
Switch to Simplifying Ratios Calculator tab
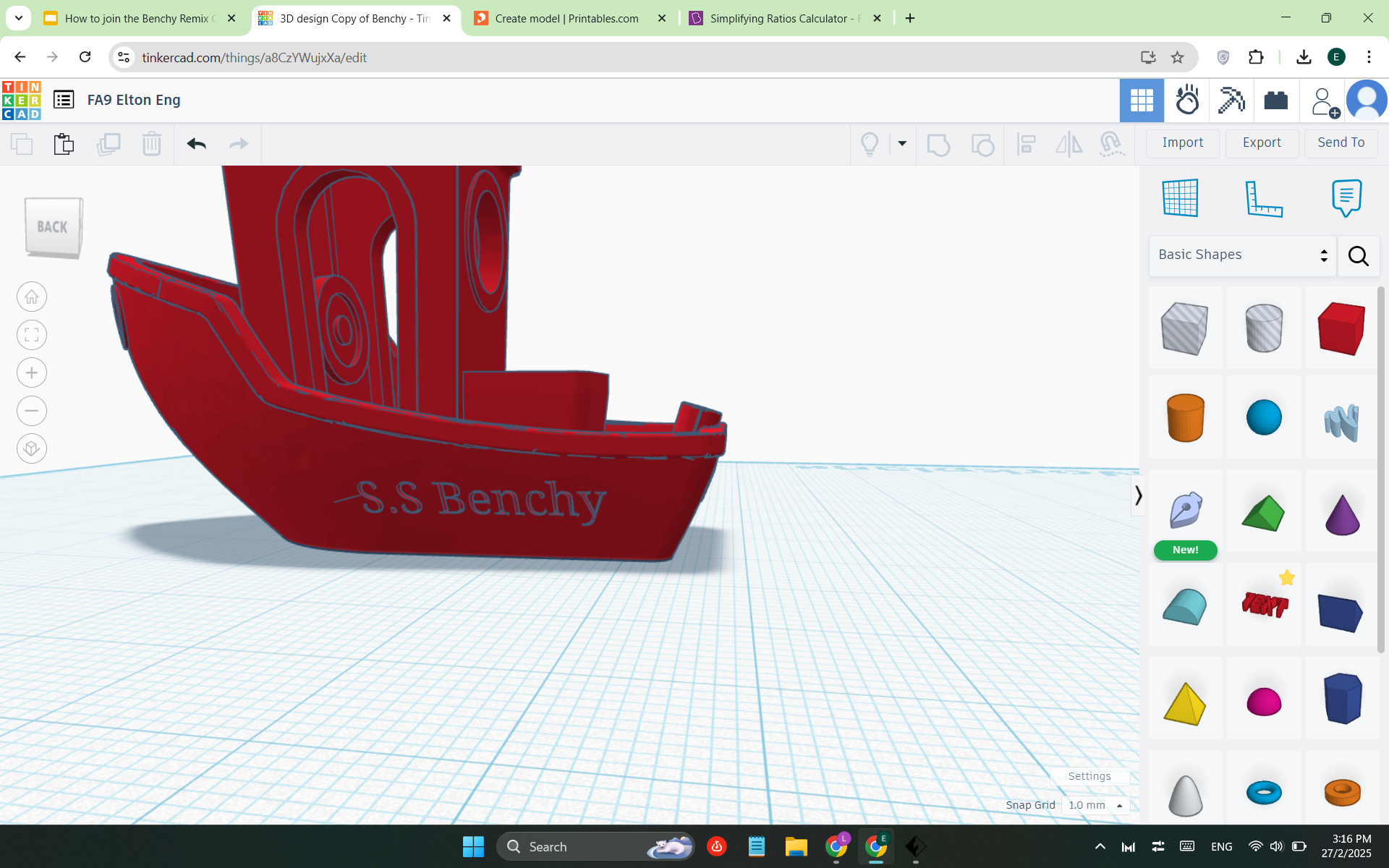point(786,19)
